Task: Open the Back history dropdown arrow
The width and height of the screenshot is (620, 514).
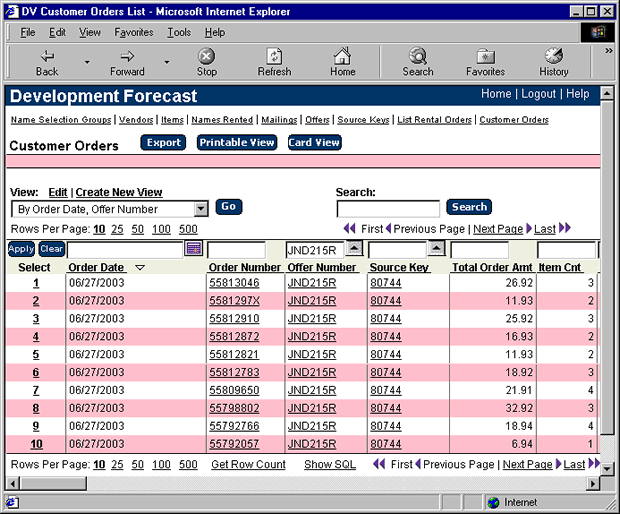Action: point(87,62)
